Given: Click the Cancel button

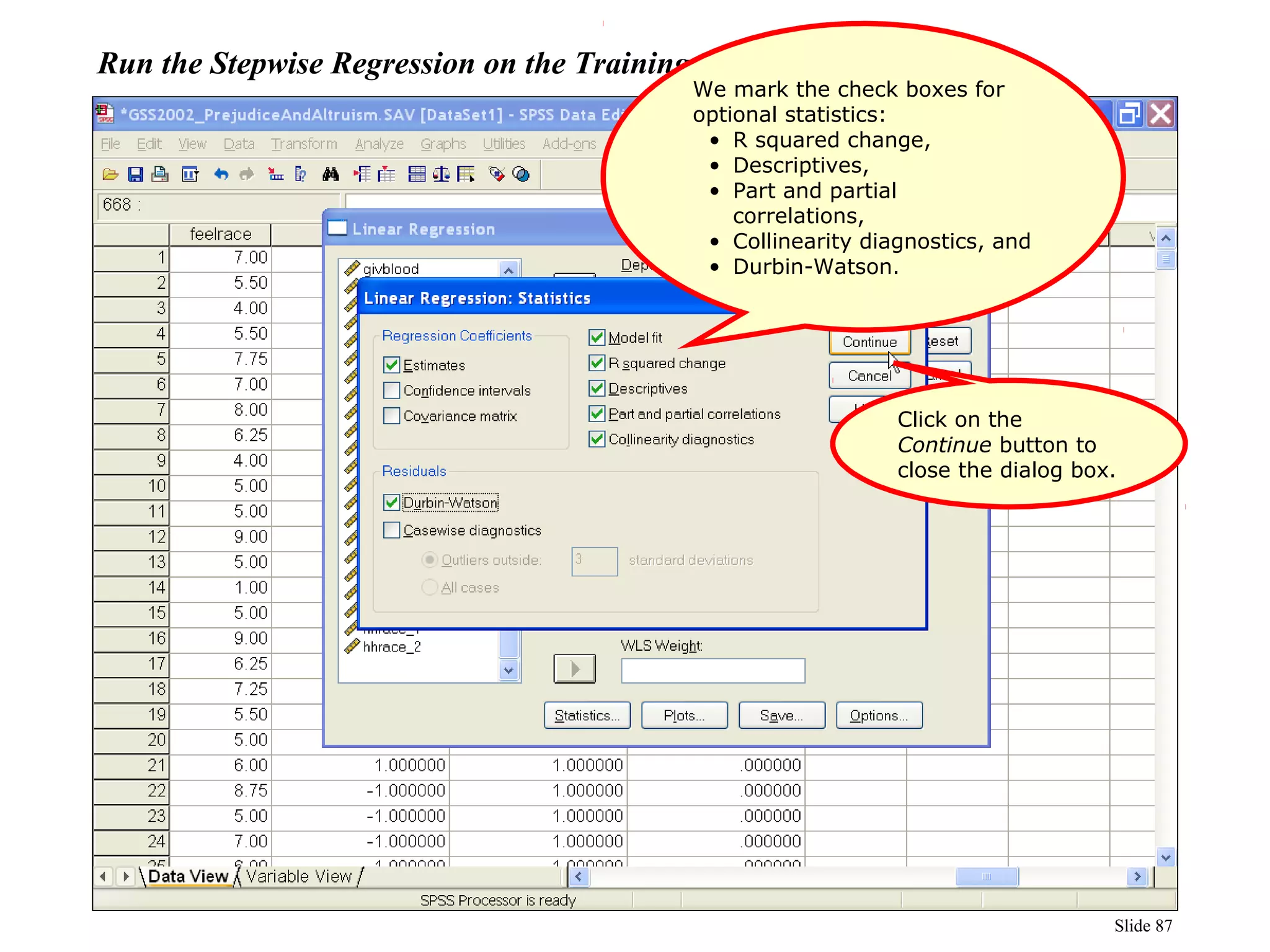Looking at the screenshot, I should pyautogui.click(x=869, y=376).
